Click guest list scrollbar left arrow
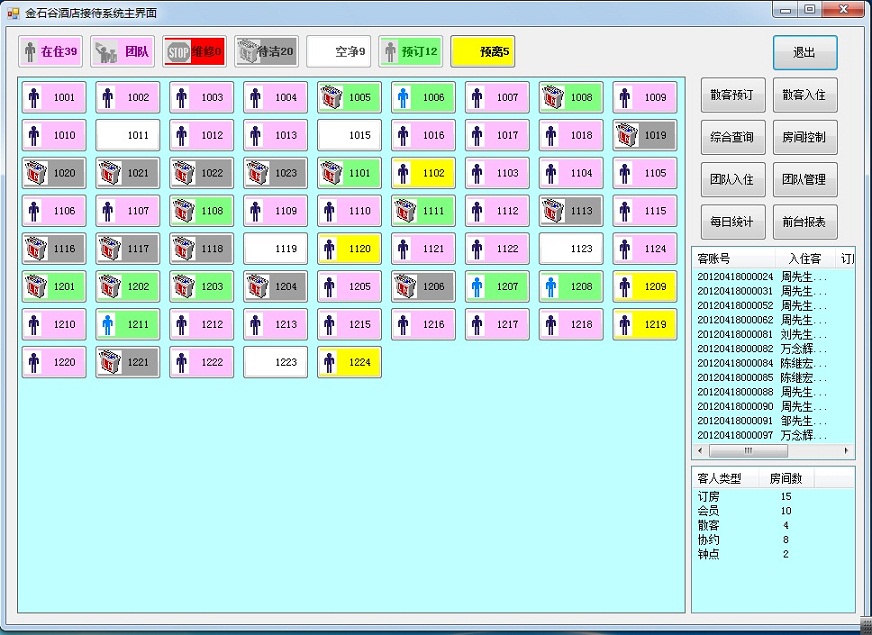Screen dimensions: 872x635 700,451
